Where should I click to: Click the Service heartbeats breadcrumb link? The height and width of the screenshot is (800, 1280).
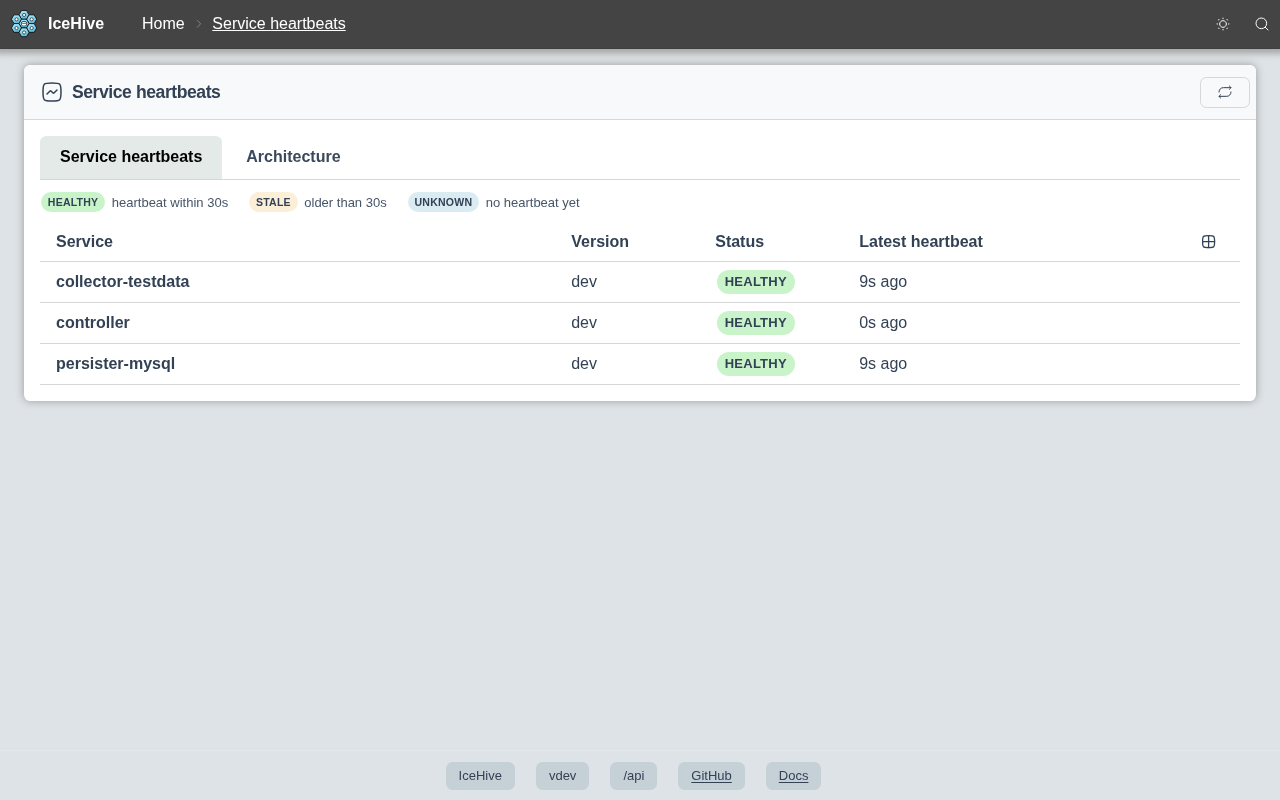pos(279,24)
